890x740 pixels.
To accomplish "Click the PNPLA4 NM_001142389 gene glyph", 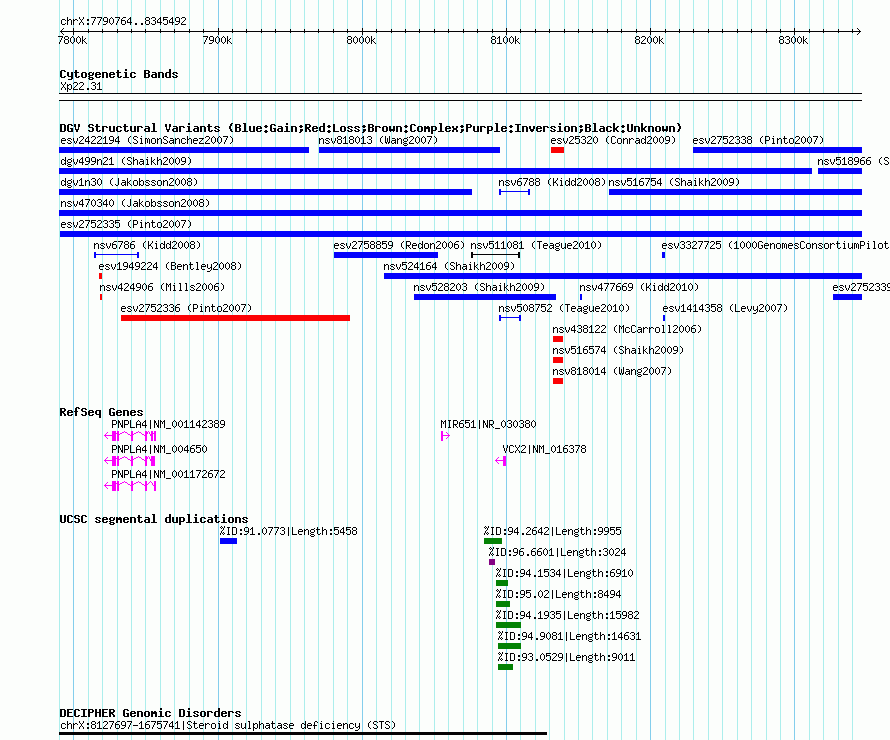I will click(131, 436).
